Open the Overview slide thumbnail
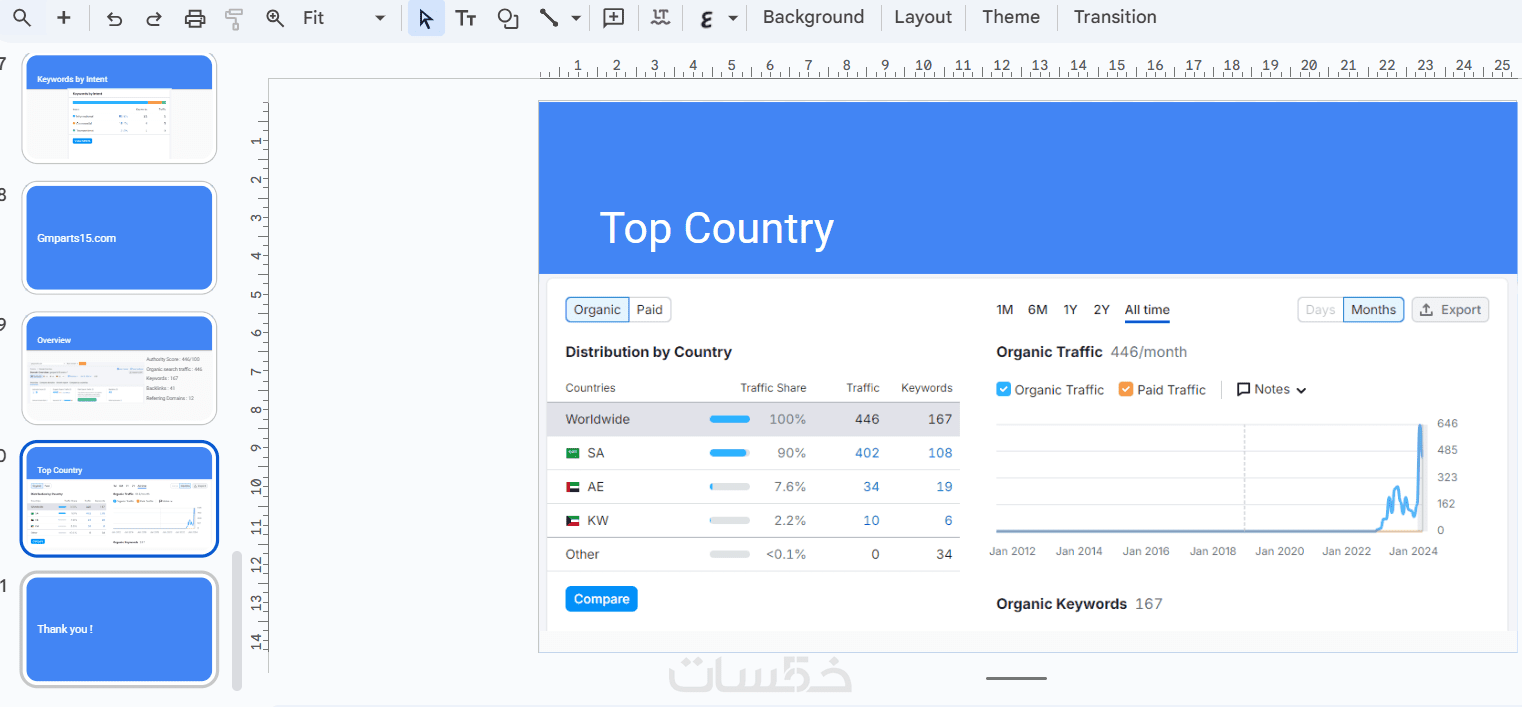Screen dimensions: 1522x707 point(119,369)
